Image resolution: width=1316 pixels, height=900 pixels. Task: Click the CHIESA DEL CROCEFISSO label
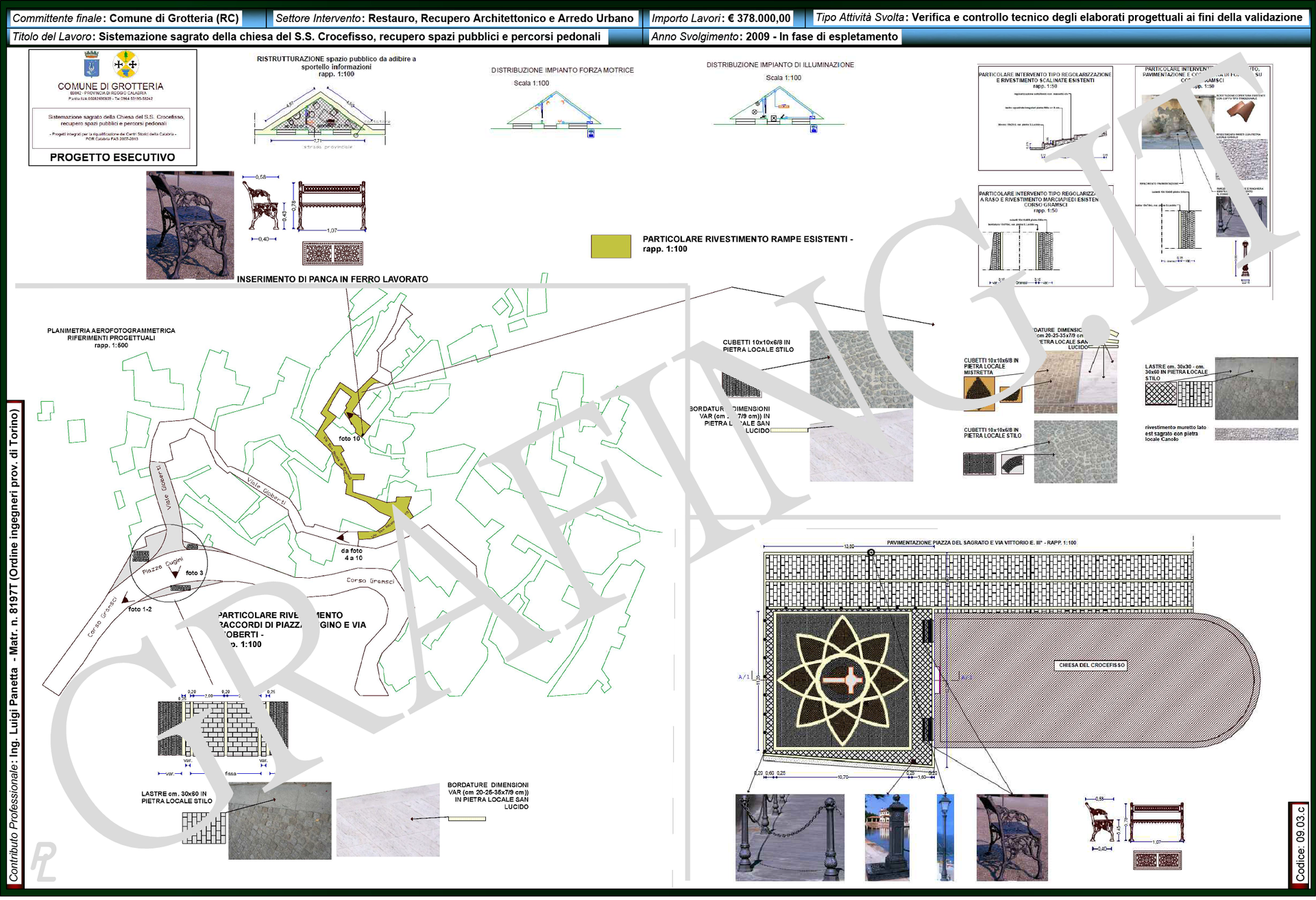pyautogui.click(x=1091, y=666)
